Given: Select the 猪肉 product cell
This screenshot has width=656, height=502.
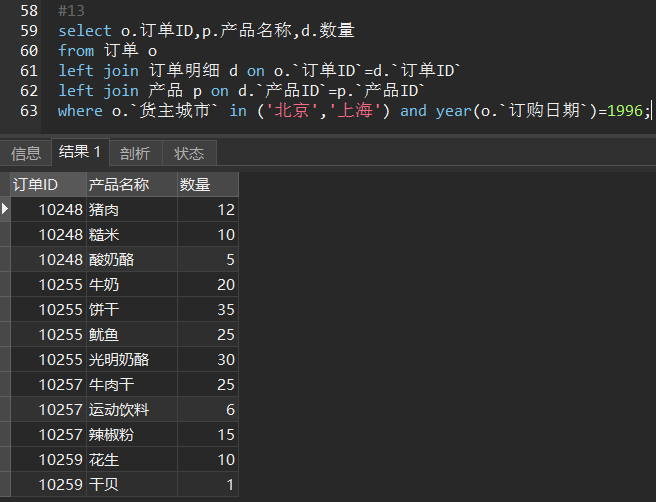Looking at the screenshot, I should [130, 209].
